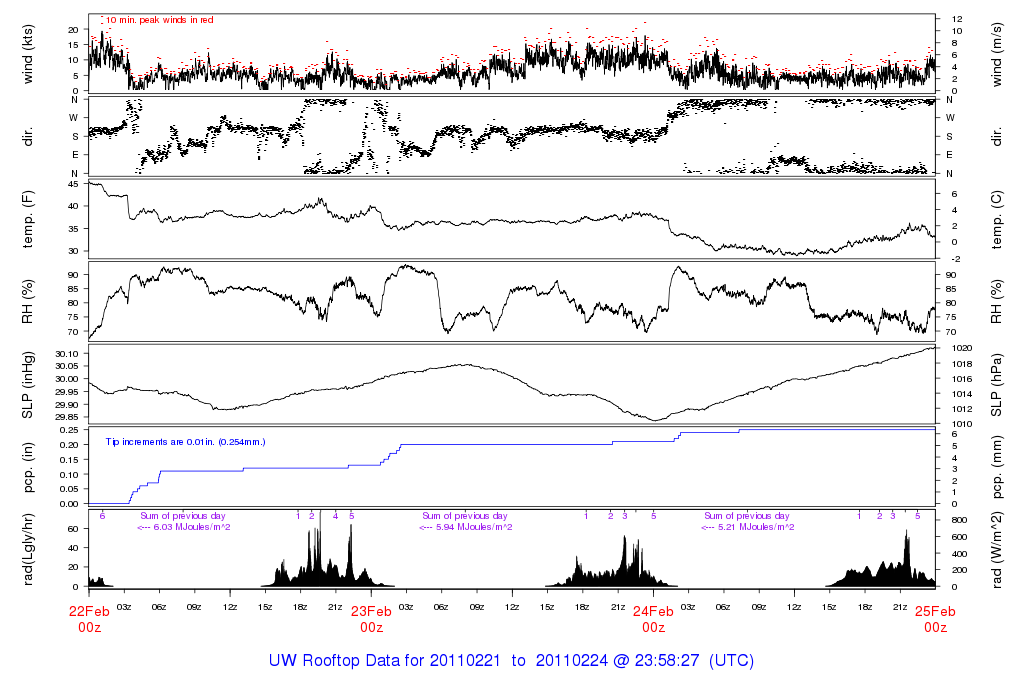The image size is (1024, 700).
Task: Click the '1020' hPa tick value
Action: (x=962, y=349)
